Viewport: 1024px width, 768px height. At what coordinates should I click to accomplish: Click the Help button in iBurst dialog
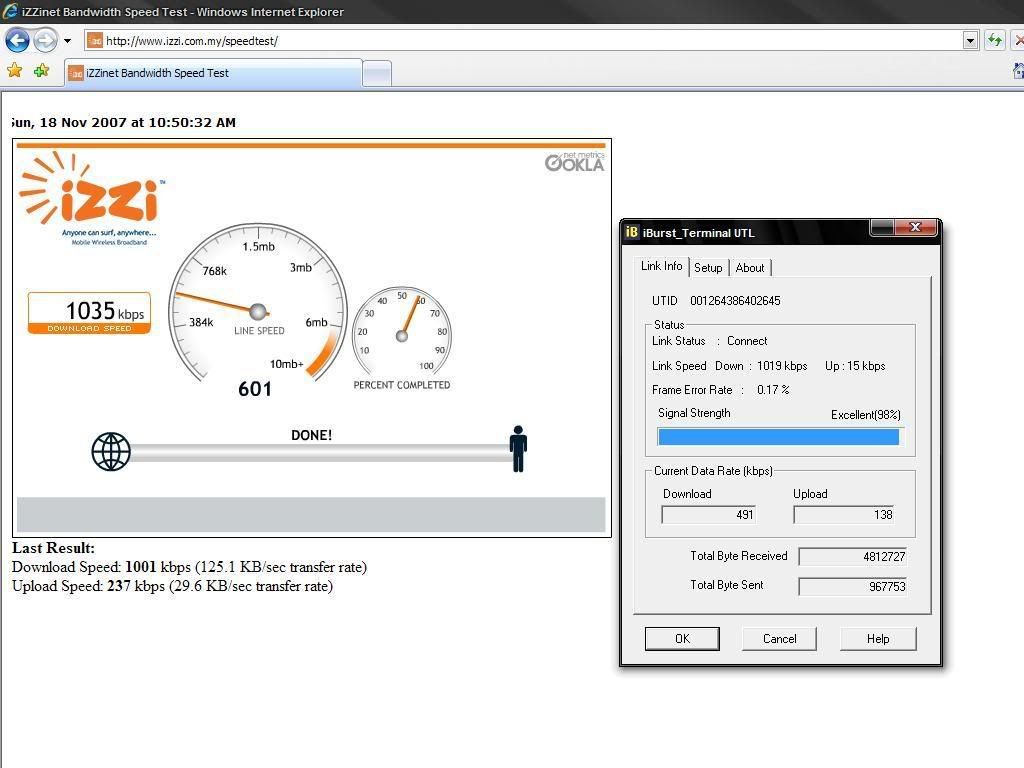click(x=878, y=639)
